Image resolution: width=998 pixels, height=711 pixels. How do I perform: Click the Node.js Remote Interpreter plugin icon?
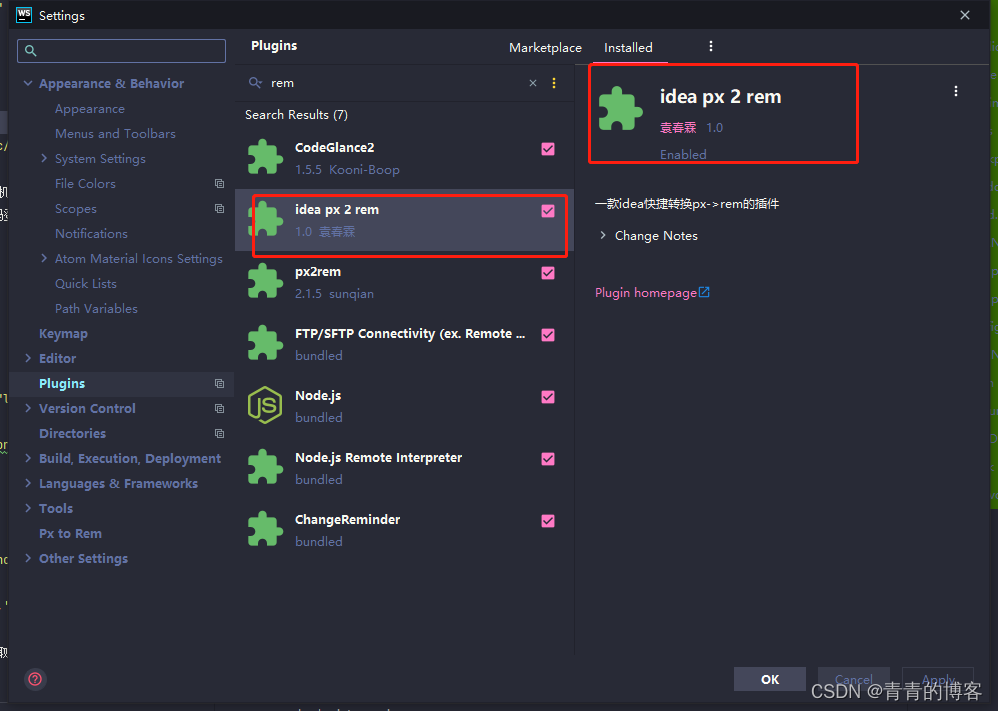pyautogui.click(x=265, y=467)
